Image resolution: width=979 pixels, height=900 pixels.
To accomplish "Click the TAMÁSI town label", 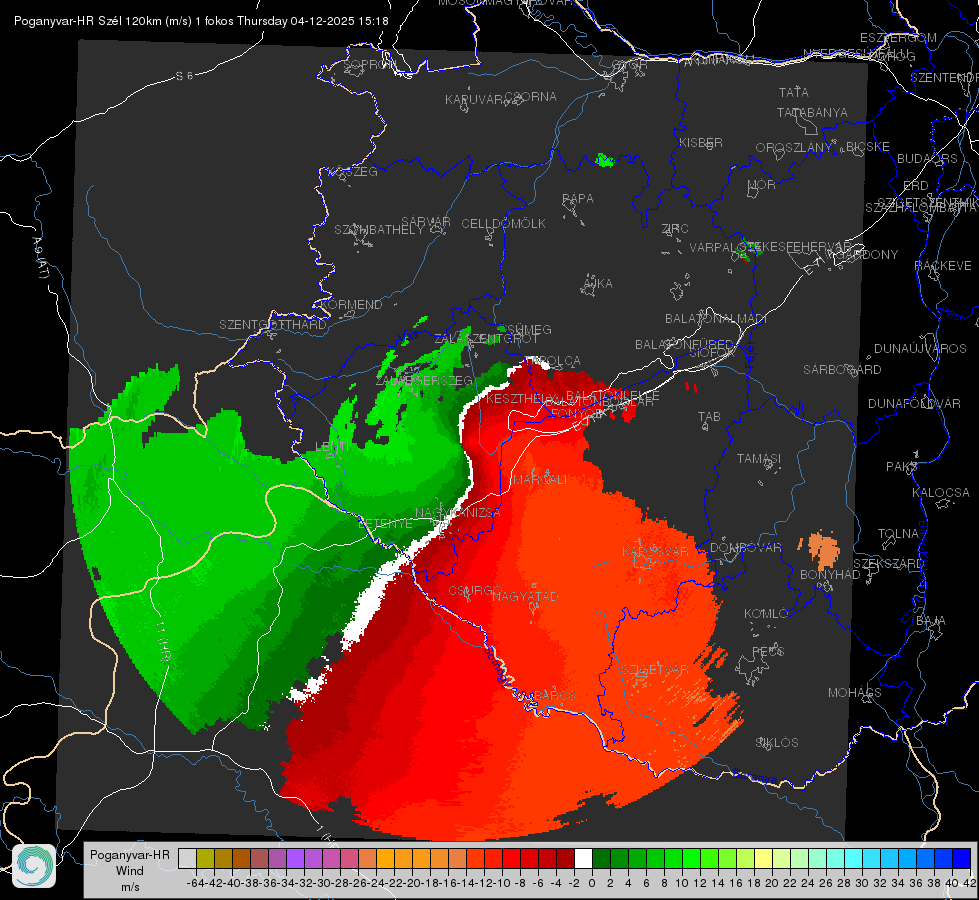I will pyautogui.click(x=759, y=459).
